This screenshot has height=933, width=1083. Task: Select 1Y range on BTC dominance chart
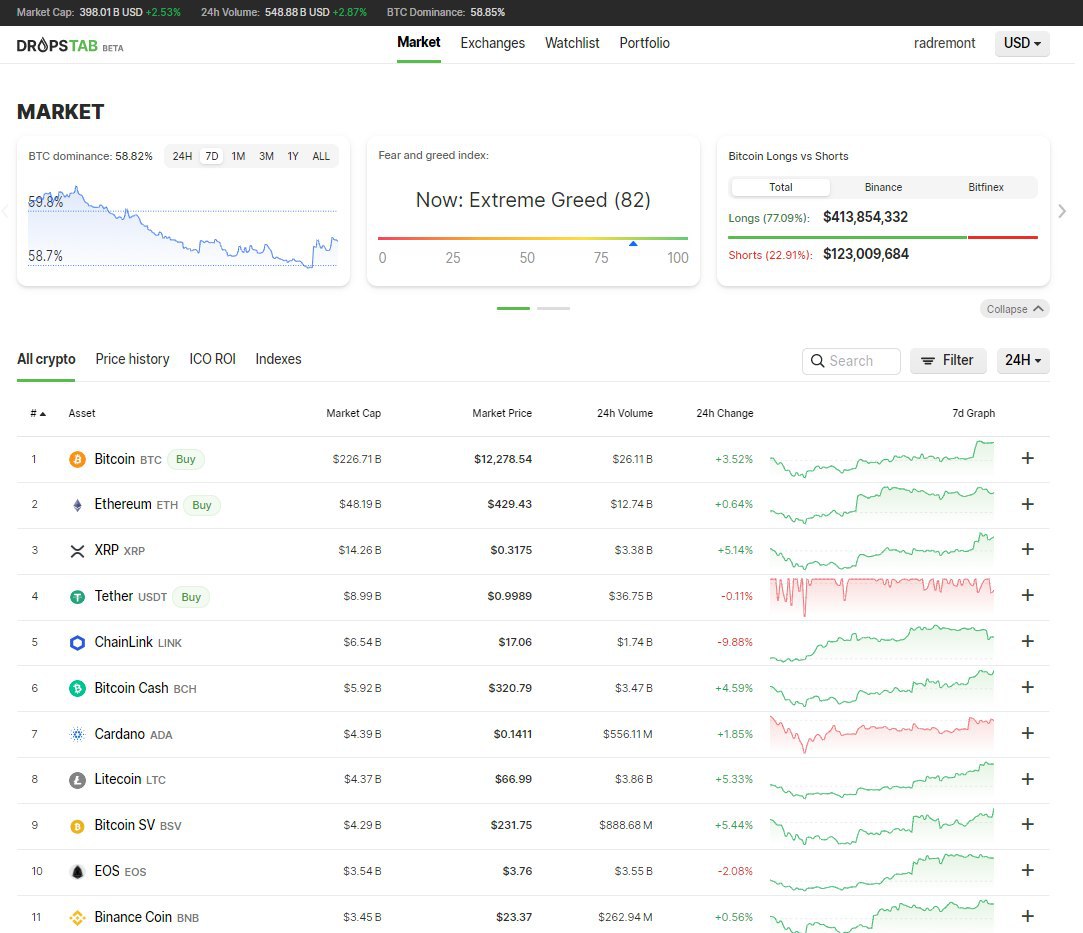293,156
